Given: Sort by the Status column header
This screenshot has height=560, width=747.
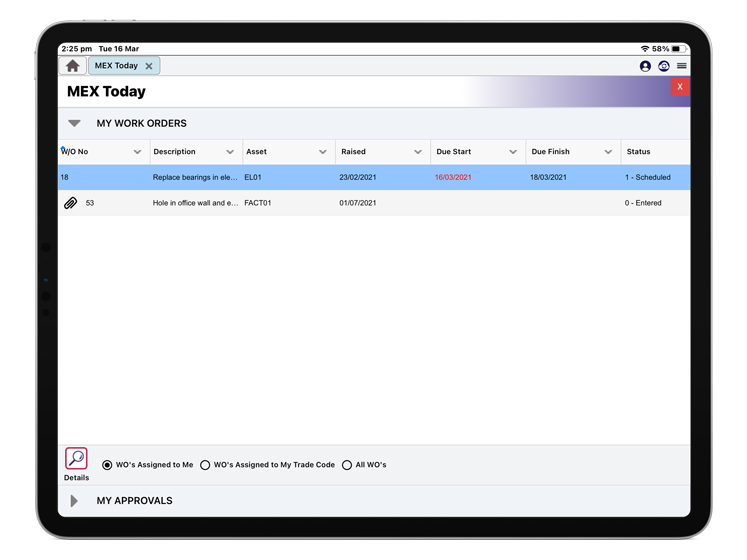Looking at the screenshot, I should 638,152.
